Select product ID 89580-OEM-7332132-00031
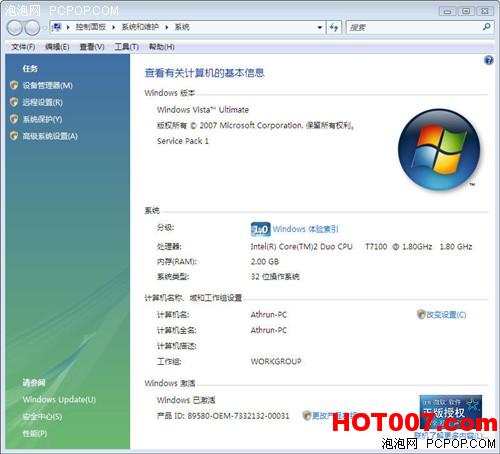 click(238, 416)
